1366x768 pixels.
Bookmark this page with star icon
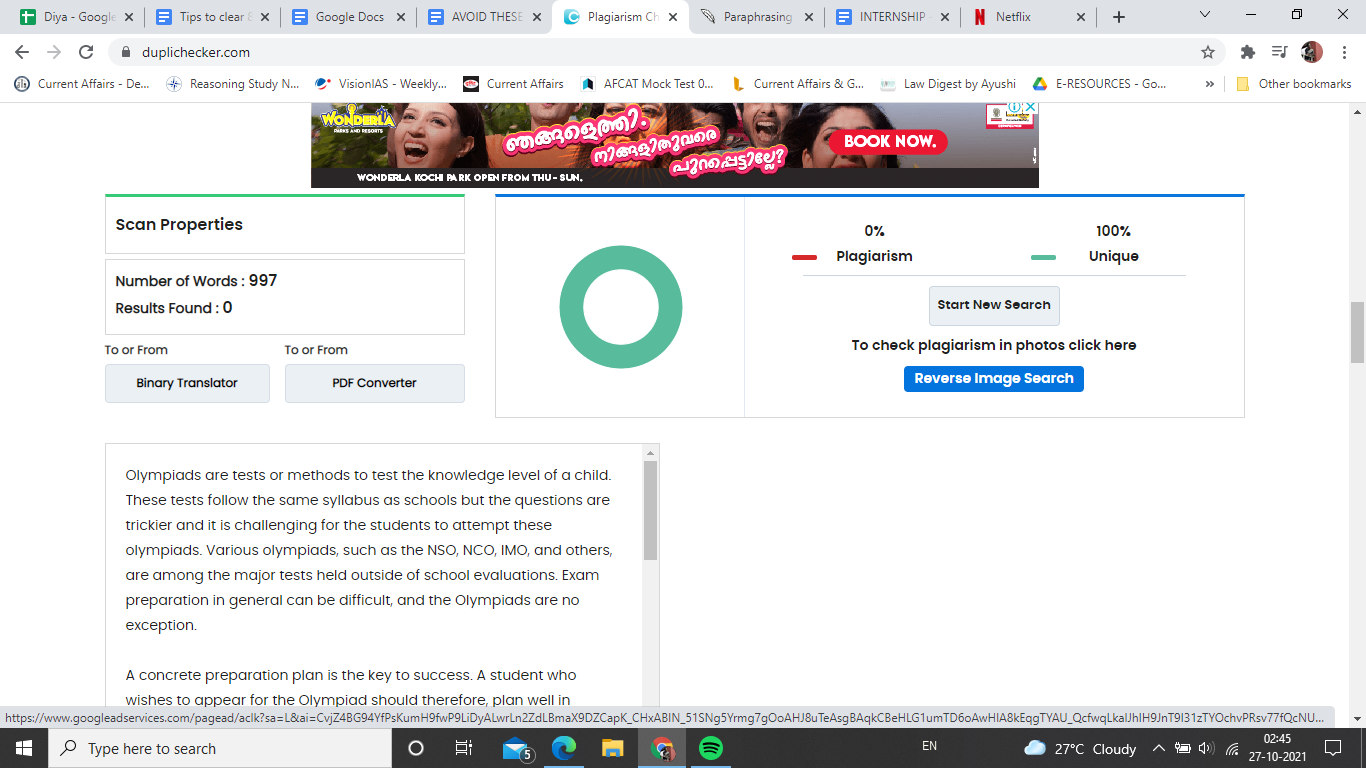point(1208,52)
